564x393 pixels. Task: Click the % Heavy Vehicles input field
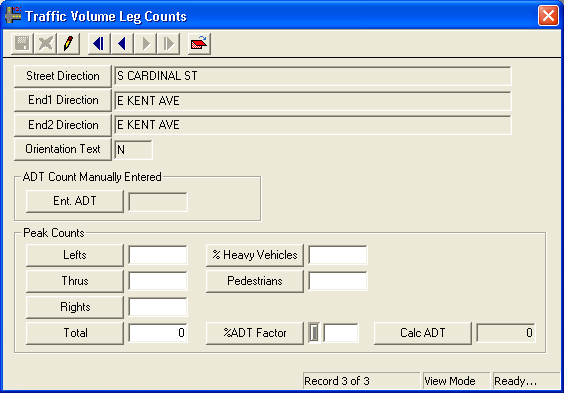pos(338,255)
